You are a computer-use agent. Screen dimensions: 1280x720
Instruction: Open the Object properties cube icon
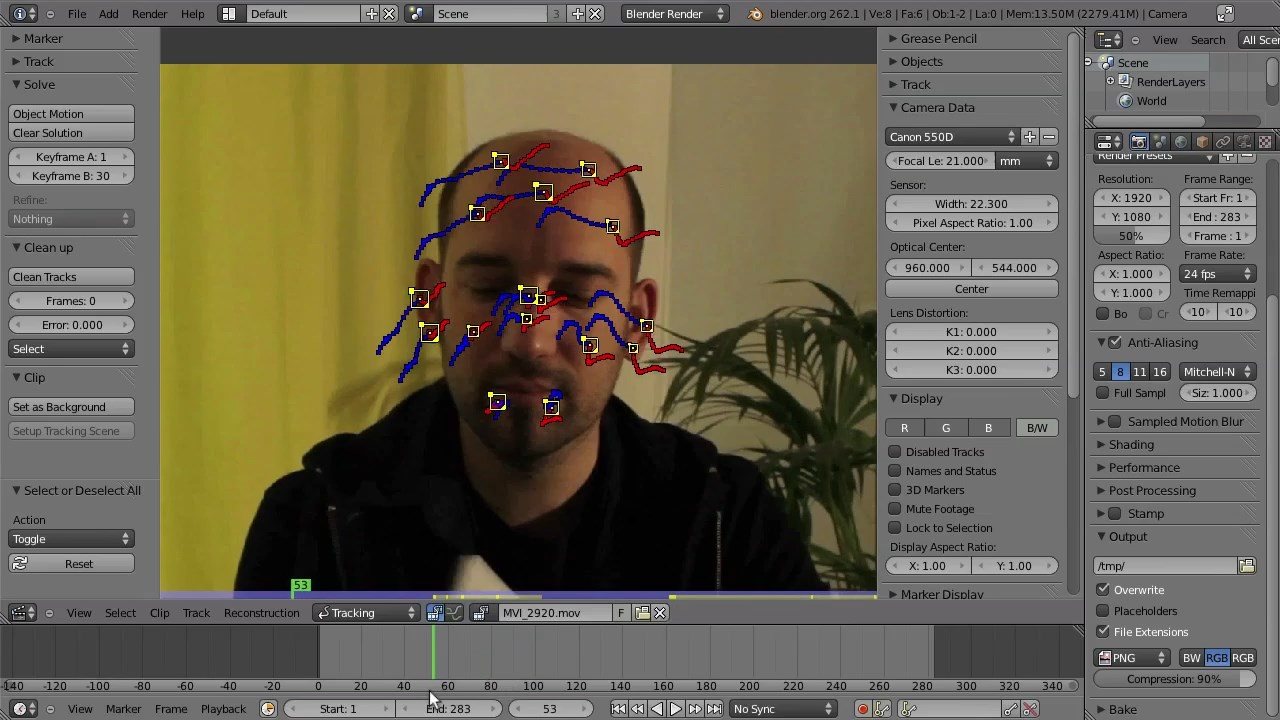click(x=1202, y=142)
